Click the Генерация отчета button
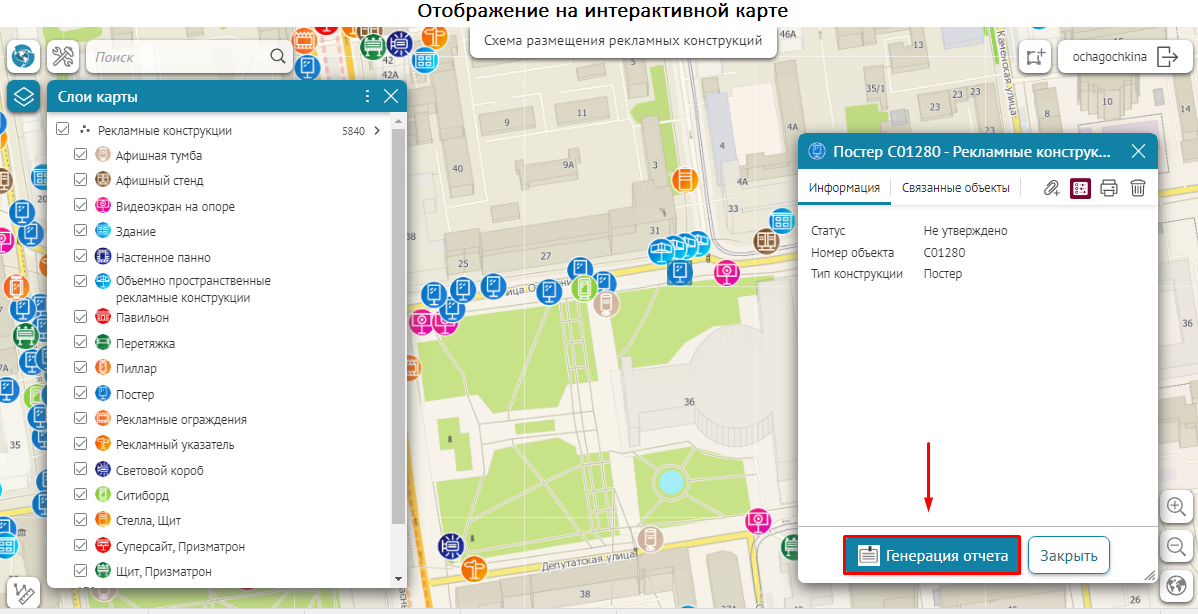 (x=931, y=556)
